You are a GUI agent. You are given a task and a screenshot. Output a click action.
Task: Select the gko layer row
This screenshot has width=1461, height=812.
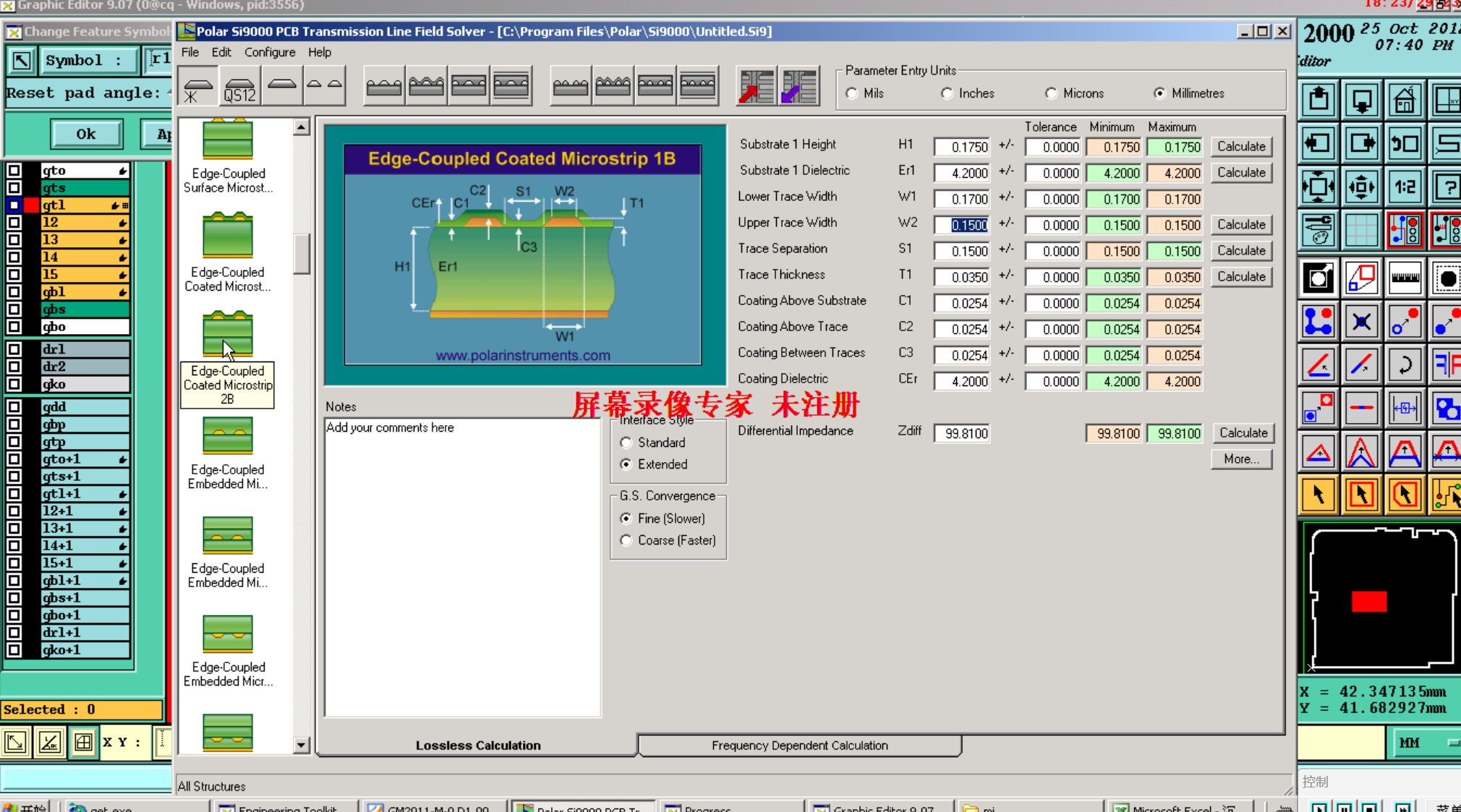[84, 385]
